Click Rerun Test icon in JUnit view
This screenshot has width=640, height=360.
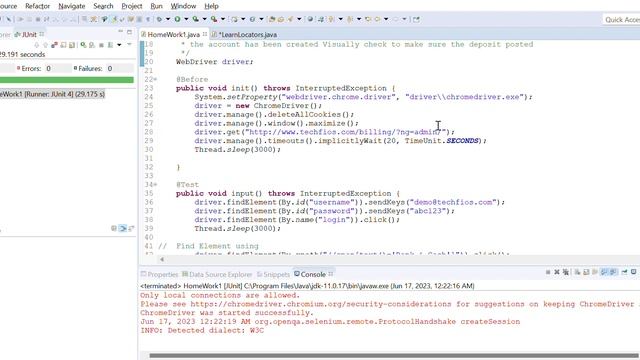click(x=83, y=45)
